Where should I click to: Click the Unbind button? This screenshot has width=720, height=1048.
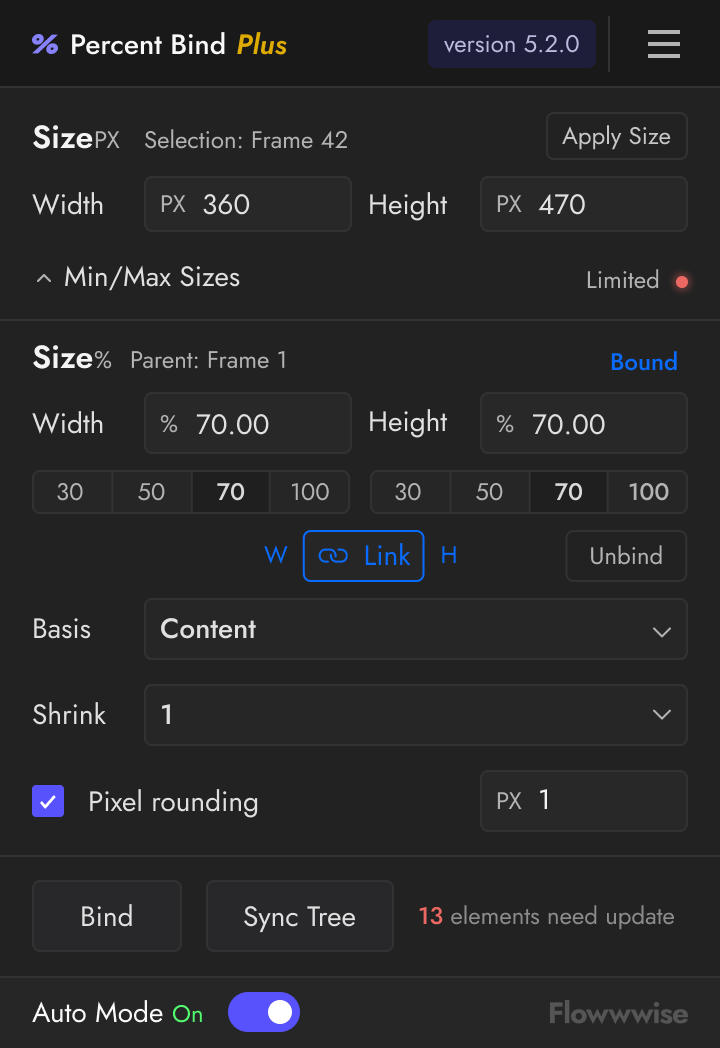[x=626, y=556]
